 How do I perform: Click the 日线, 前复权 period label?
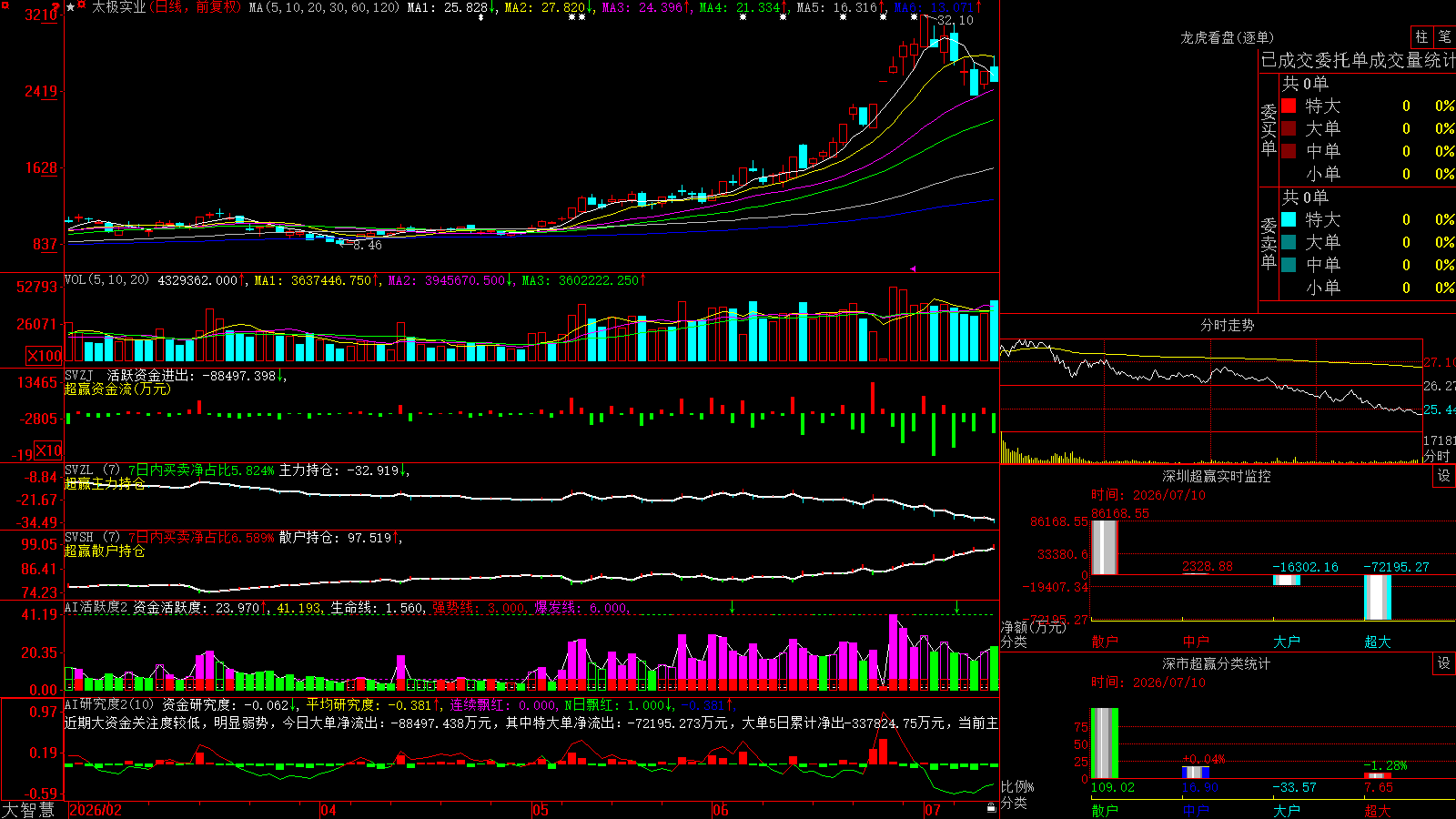195,7
